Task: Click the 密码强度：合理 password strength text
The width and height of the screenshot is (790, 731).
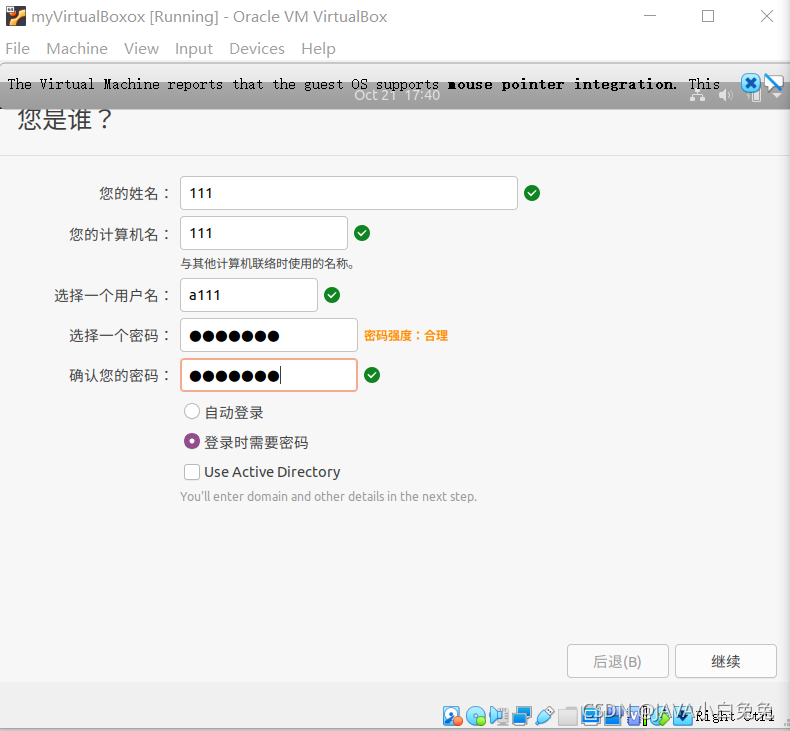Action: 406,336
